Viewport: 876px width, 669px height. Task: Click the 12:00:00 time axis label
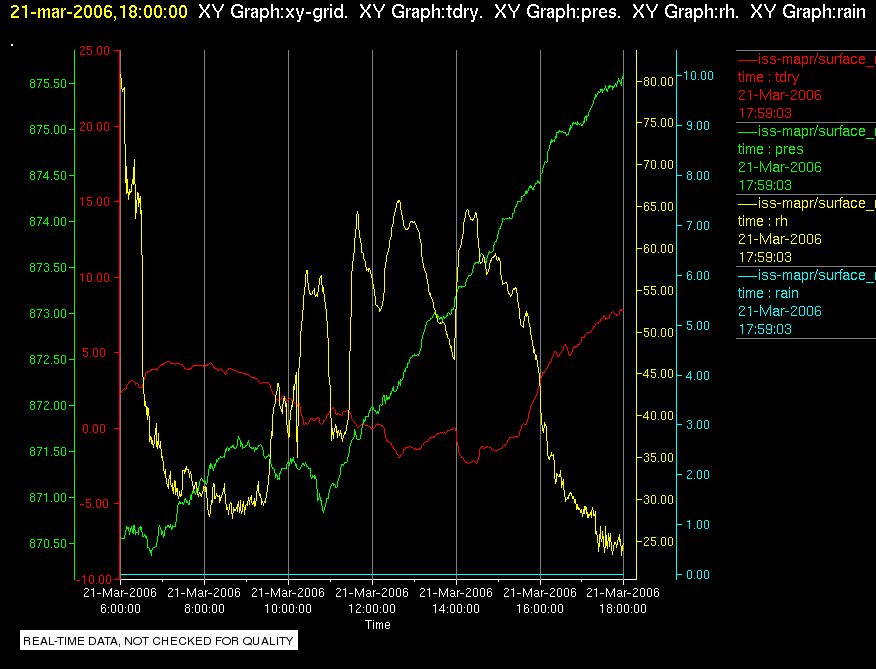pyautogui.click(x=372, y=609)
